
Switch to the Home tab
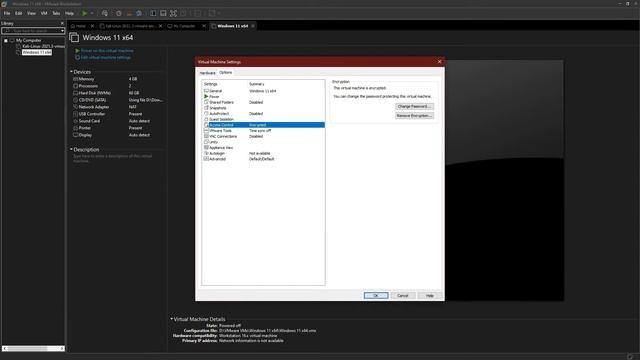[80, 26]
